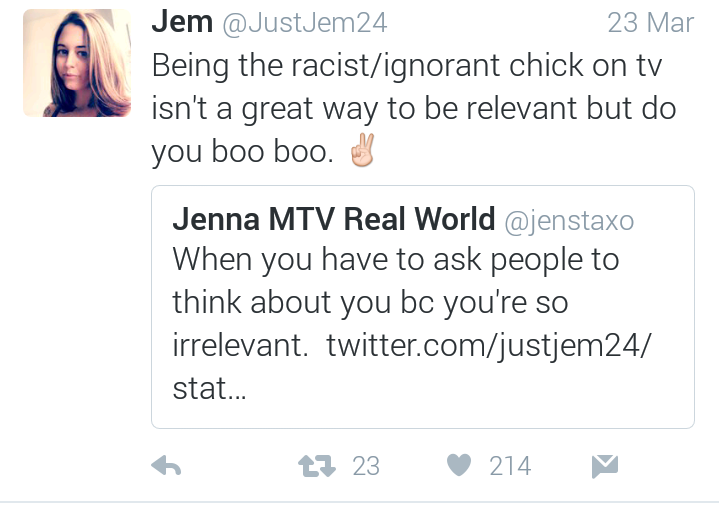Tap the line 'you boo boo.'
The image size is (719, 505).
[243, 151]
